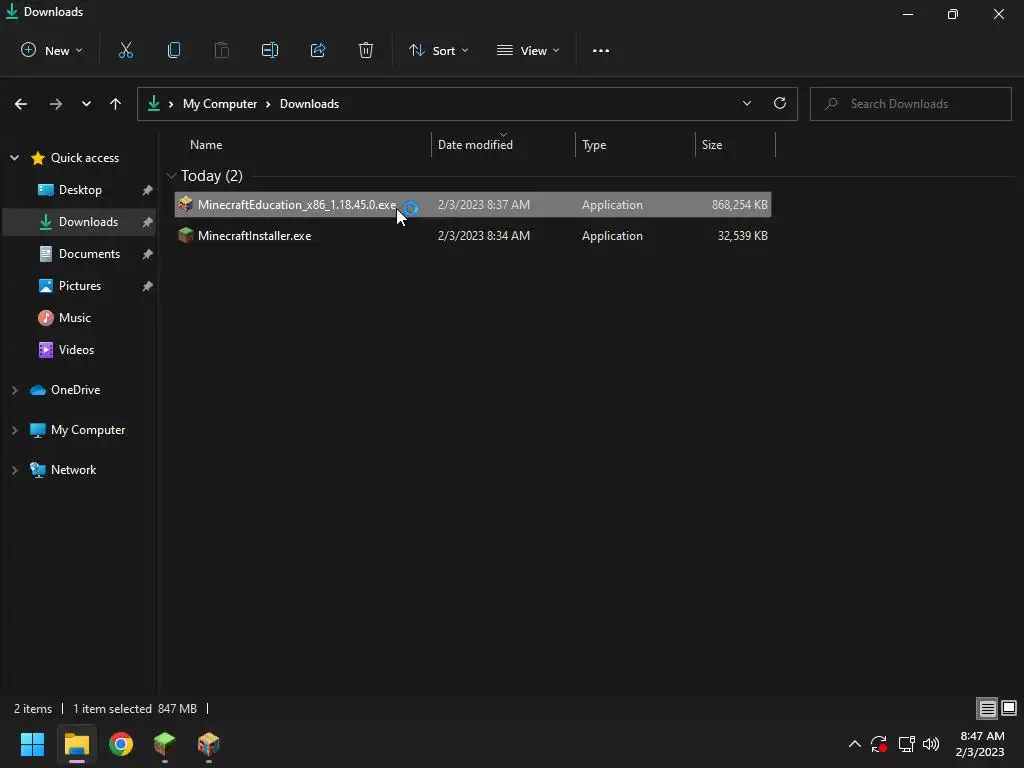
Task: Click the Rename icon in toolbar
Action: [x=270, y=50]
